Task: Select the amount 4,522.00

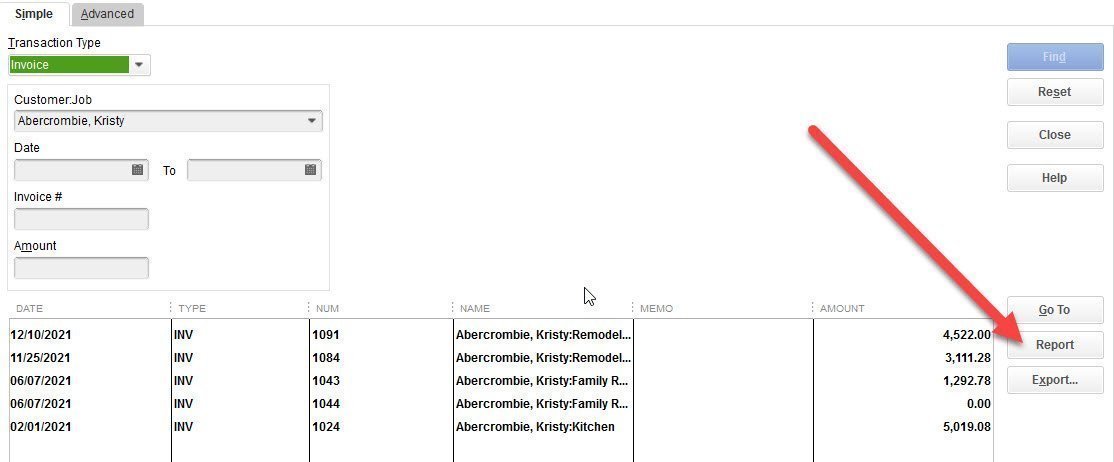Action: [966, 335]
